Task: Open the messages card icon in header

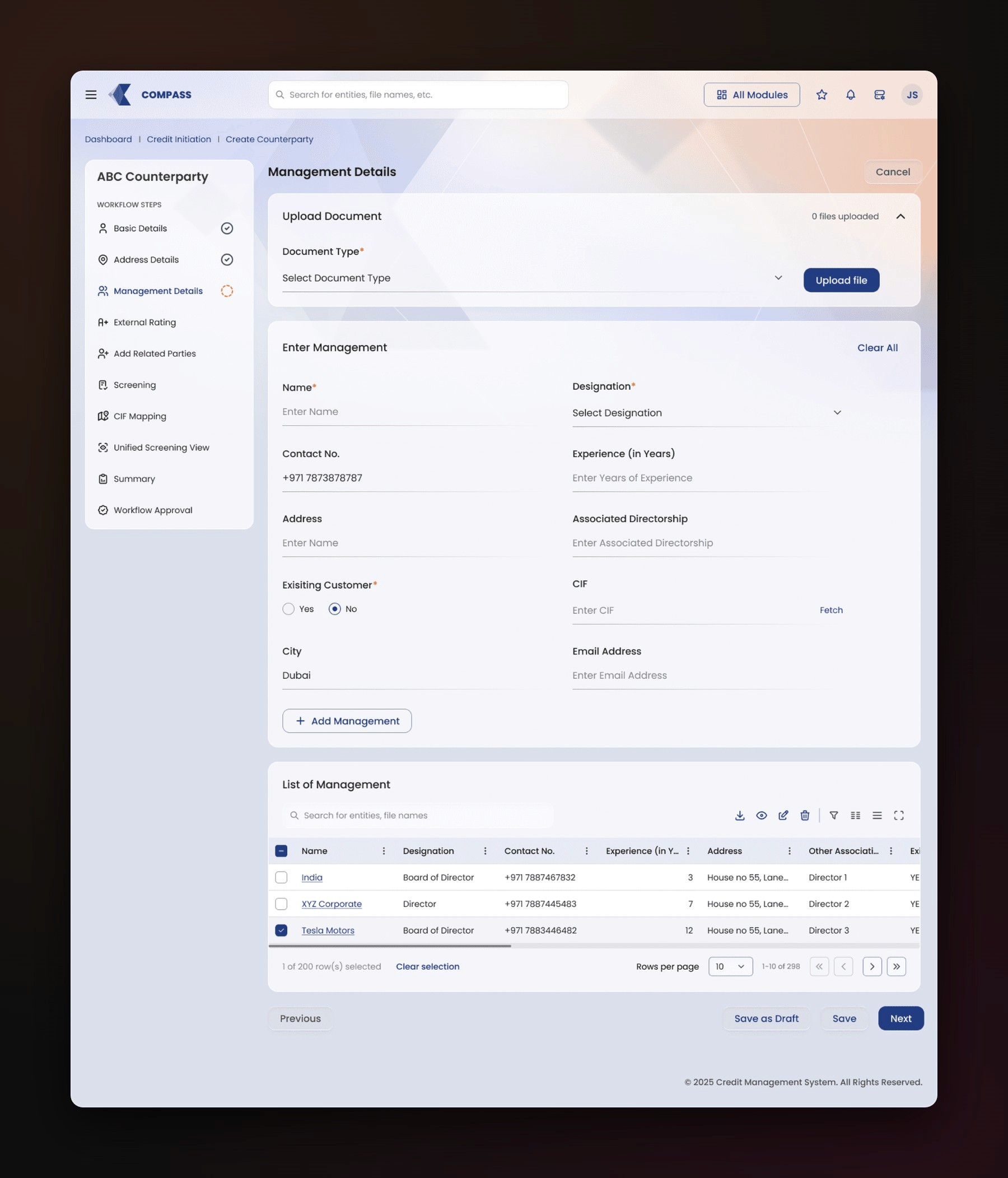Action: [880, 95]
